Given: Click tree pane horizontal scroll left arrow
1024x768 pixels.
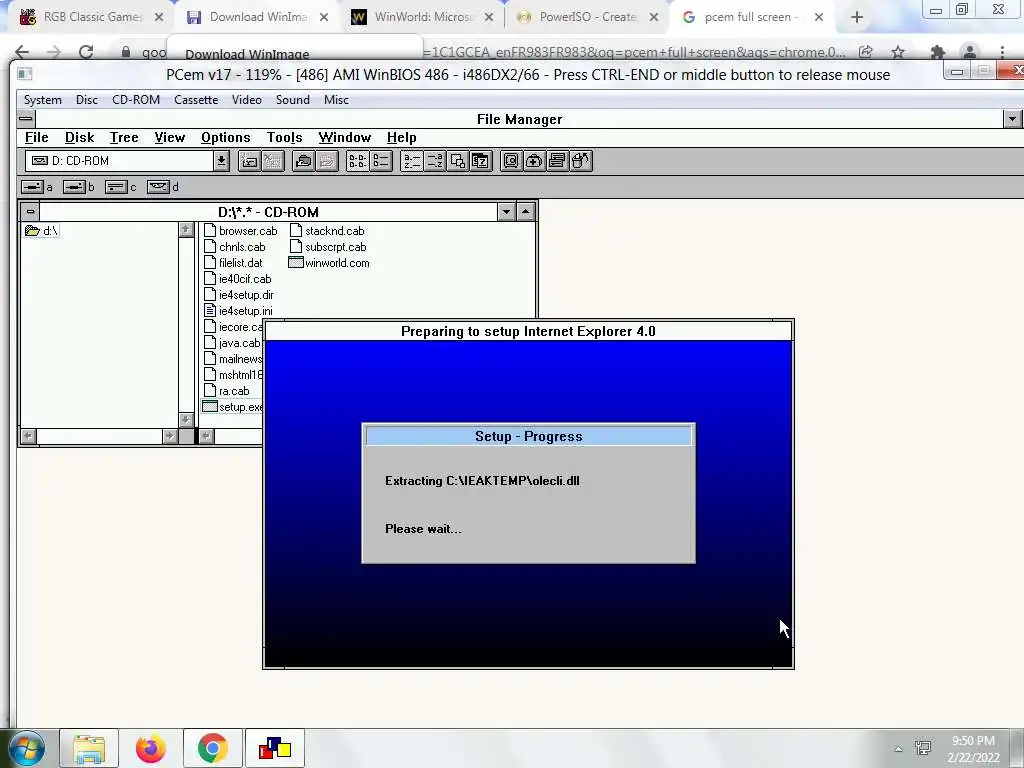Looking at the screenshot, I should click(28, 436).
